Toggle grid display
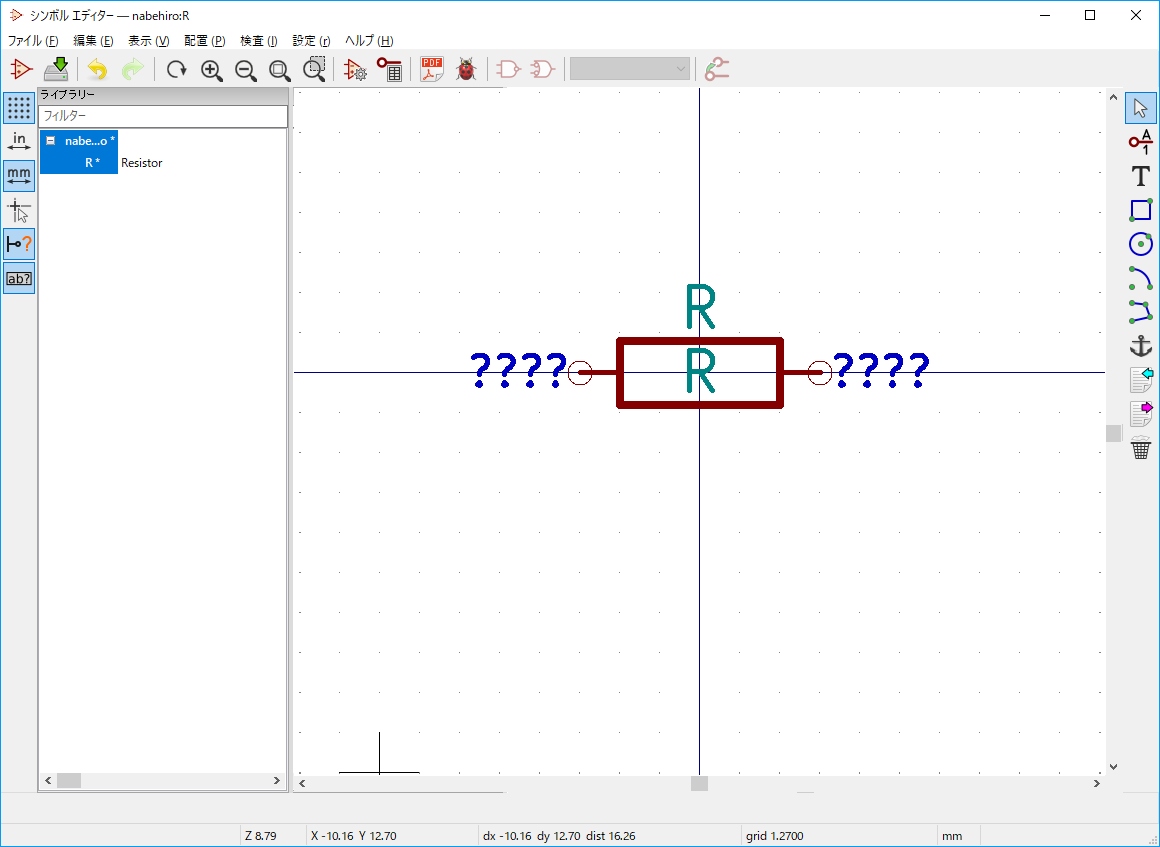This screenshot has height=847, width=1160. (19, 108)
